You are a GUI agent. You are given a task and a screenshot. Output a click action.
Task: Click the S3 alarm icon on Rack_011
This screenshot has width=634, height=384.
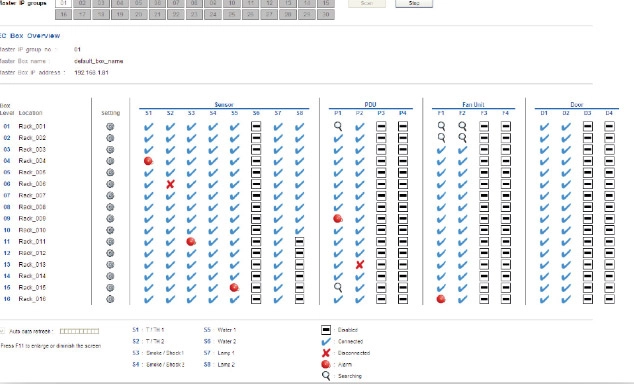tap(191, 242)
